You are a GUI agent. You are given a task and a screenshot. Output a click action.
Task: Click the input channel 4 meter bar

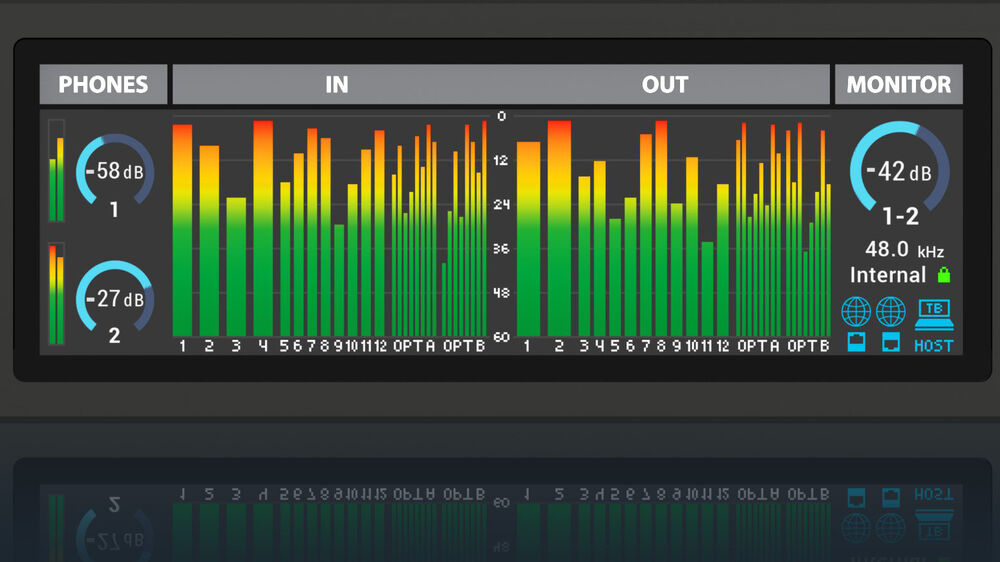(263, 228)
